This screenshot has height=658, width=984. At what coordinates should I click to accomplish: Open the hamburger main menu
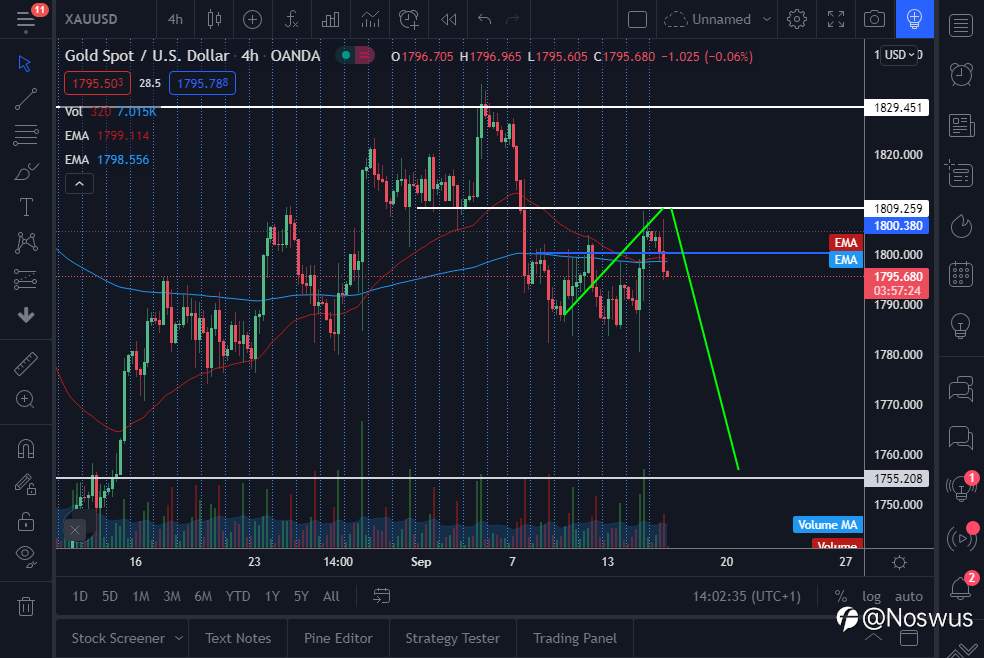pos(26,19)
